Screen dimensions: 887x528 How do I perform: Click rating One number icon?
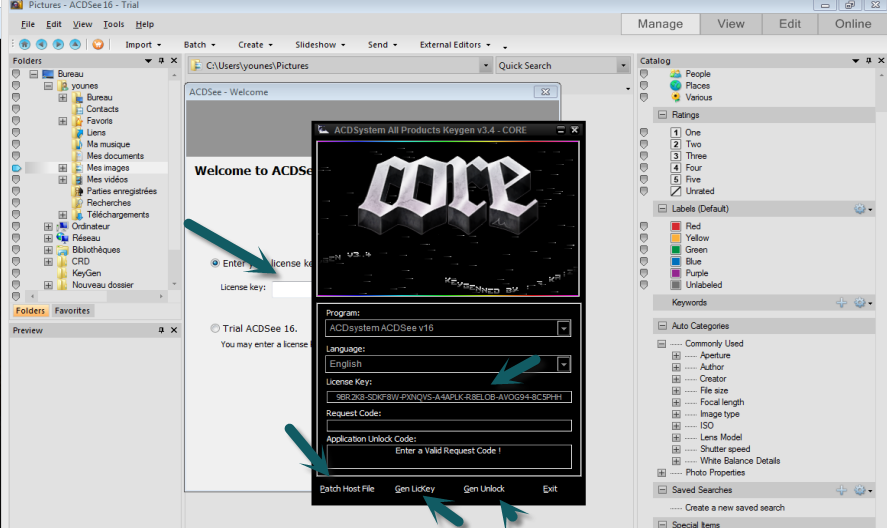pyautogui.click(x=675, y=132)
